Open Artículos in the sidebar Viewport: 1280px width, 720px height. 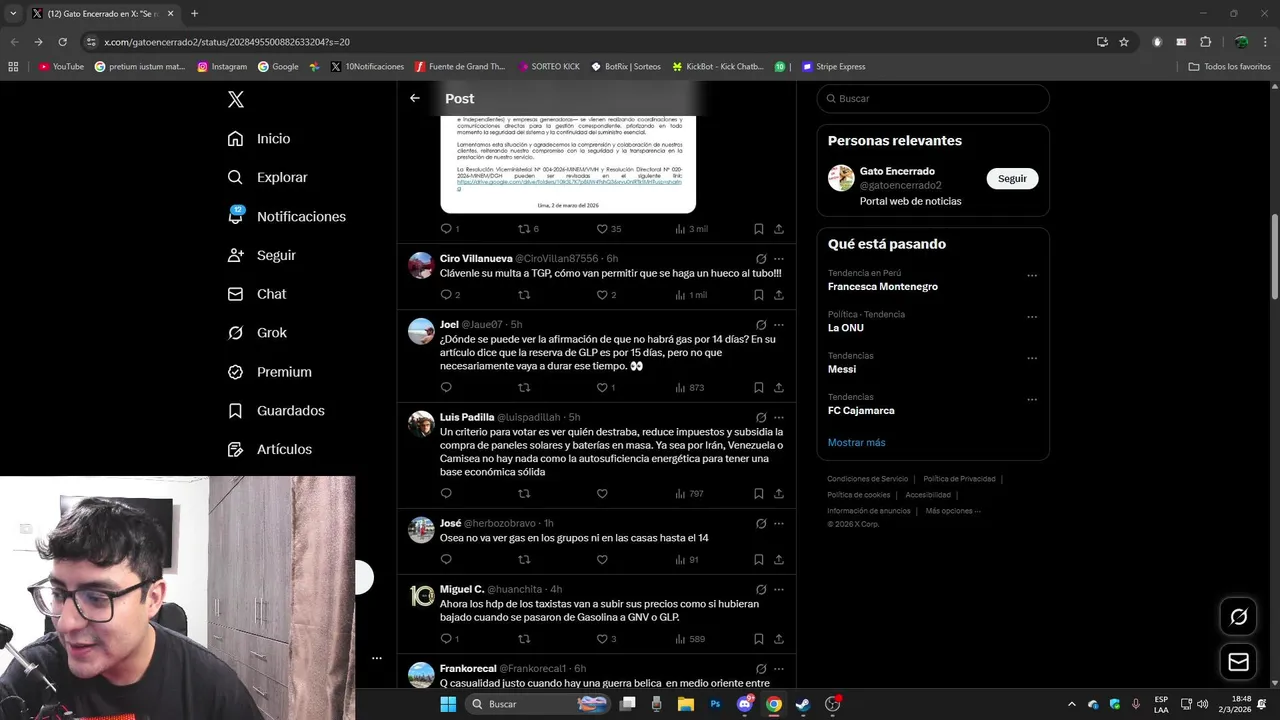click(269, 450)
